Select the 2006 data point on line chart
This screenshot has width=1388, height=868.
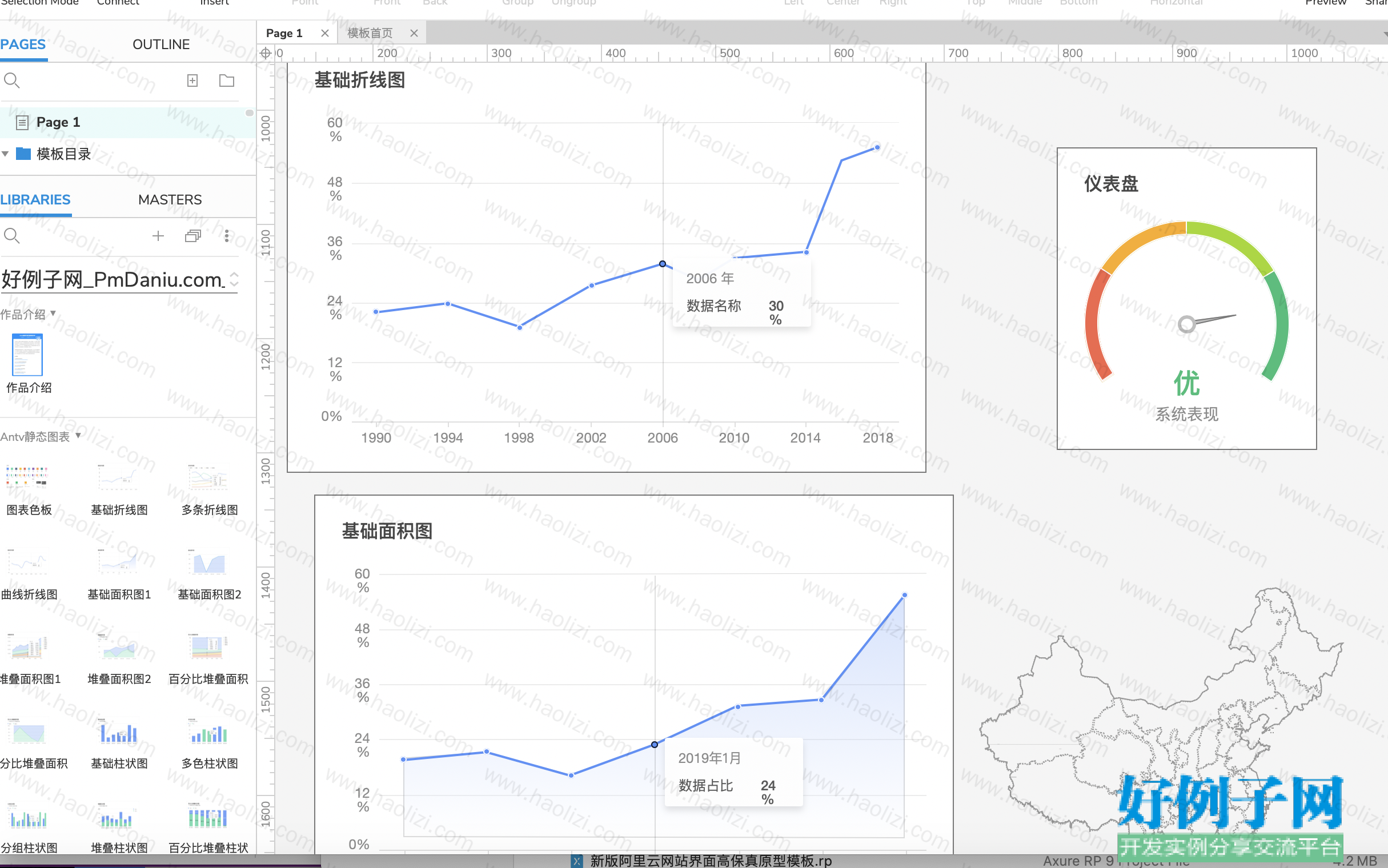pos(663,264)
